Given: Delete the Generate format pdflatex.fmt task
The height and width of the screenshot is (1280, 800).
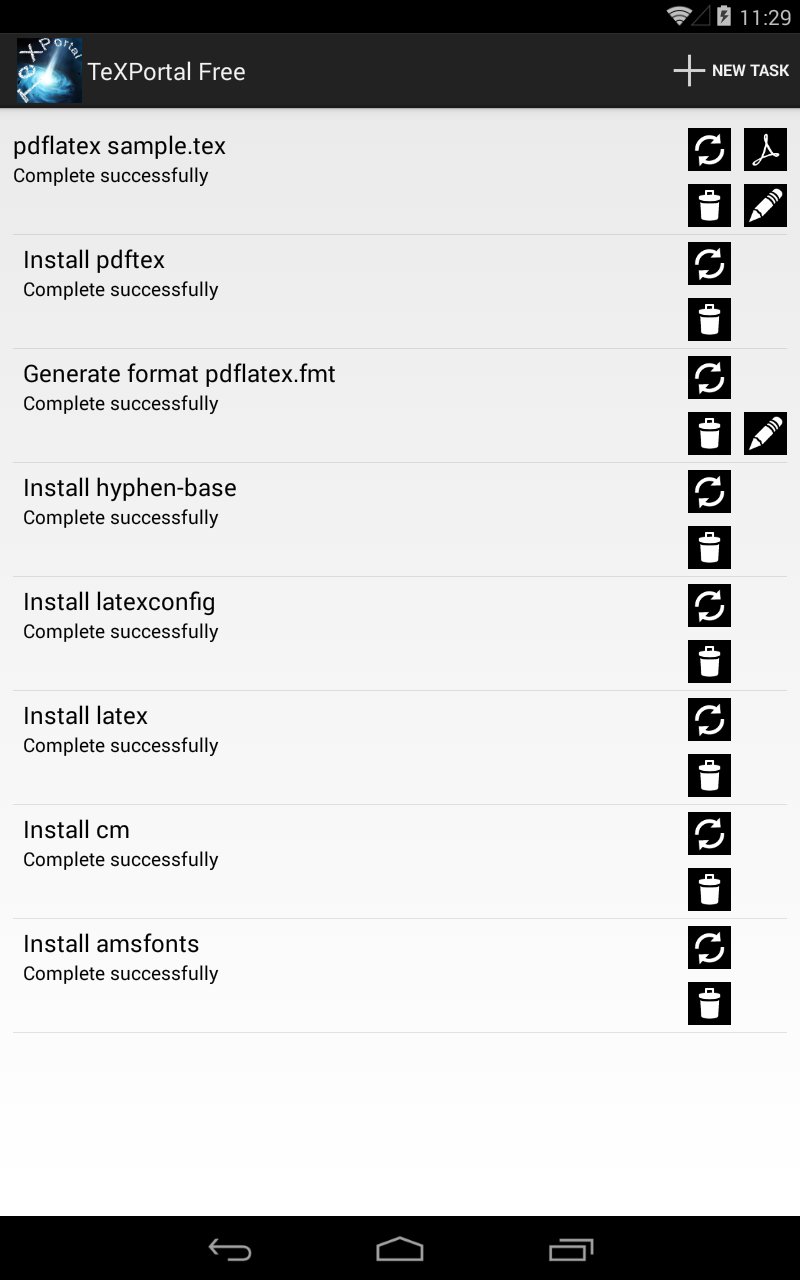Looking at the screenshot, I should [x=709, y=434].
